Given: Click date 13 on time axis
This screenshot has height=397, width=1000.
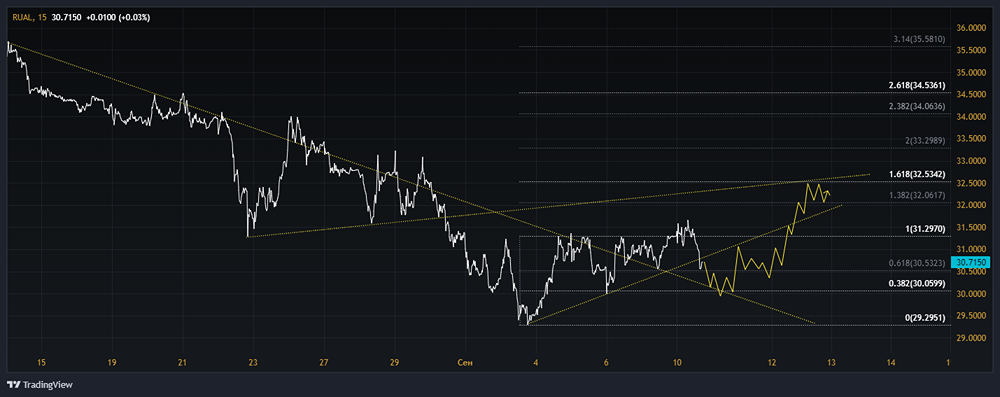Looking at the screenshot, I should (x=832, y=363).
